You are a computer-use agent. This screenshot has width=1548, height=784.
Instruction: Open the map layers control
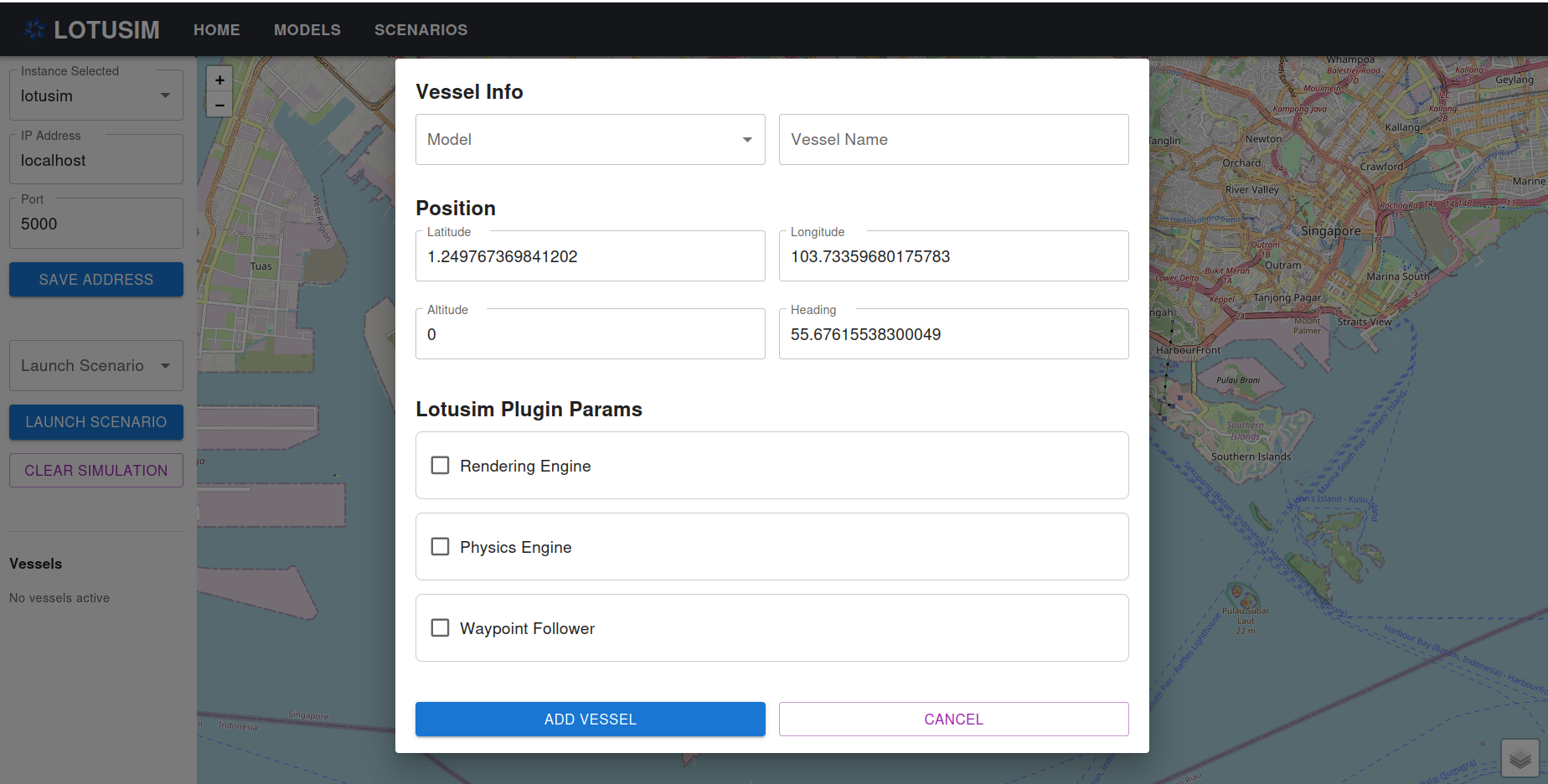coord(1520,758)
